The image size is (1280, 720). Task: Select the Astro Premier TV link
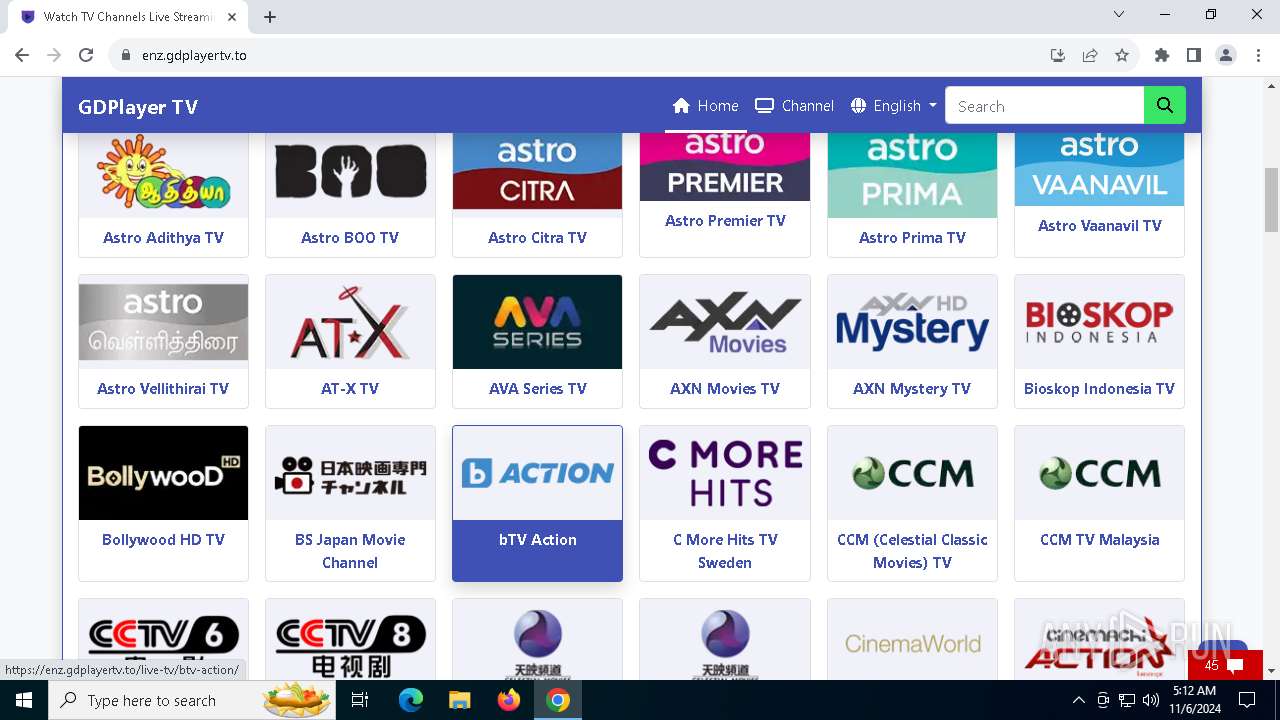(725, 221)
